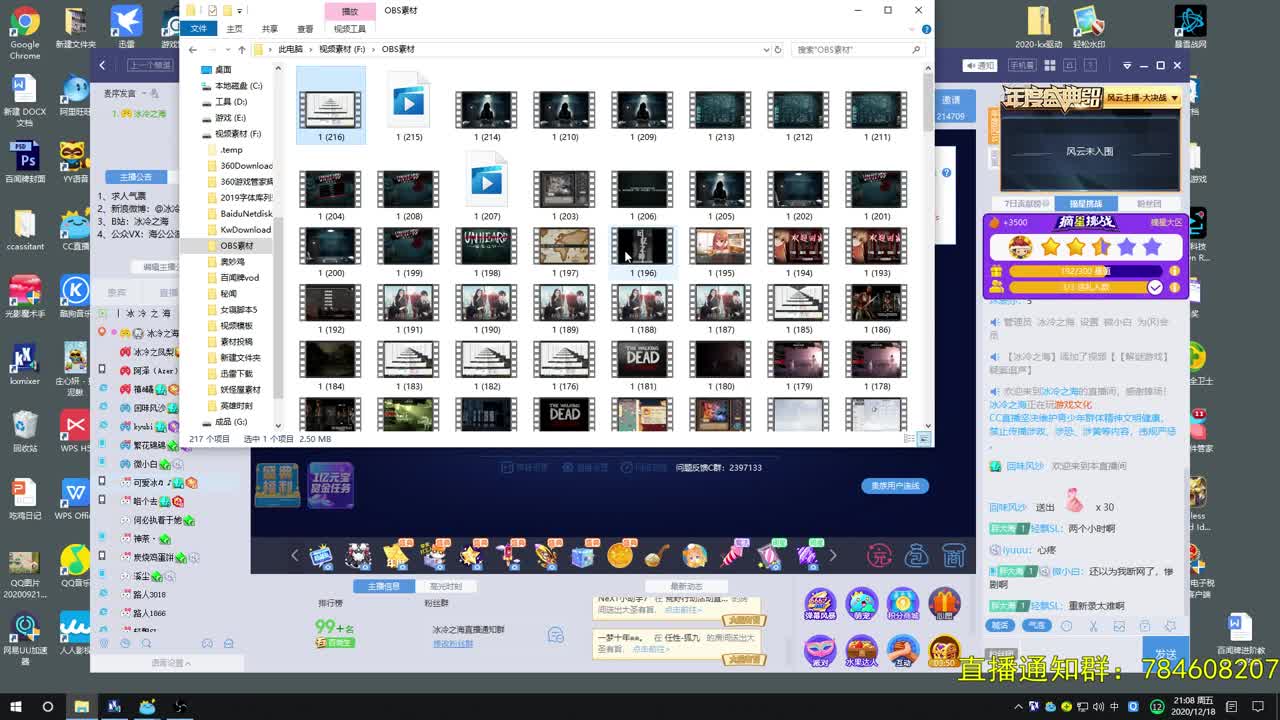Switch to the 粉丝团 tab
Viewport: 1280px width, 720px height.
(1149, 204)
